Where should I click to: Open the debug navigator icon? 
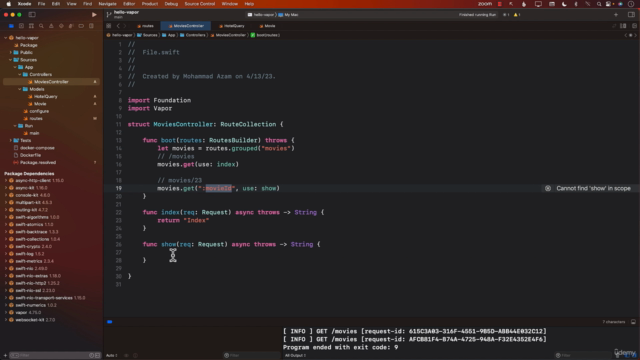(71, 26)
